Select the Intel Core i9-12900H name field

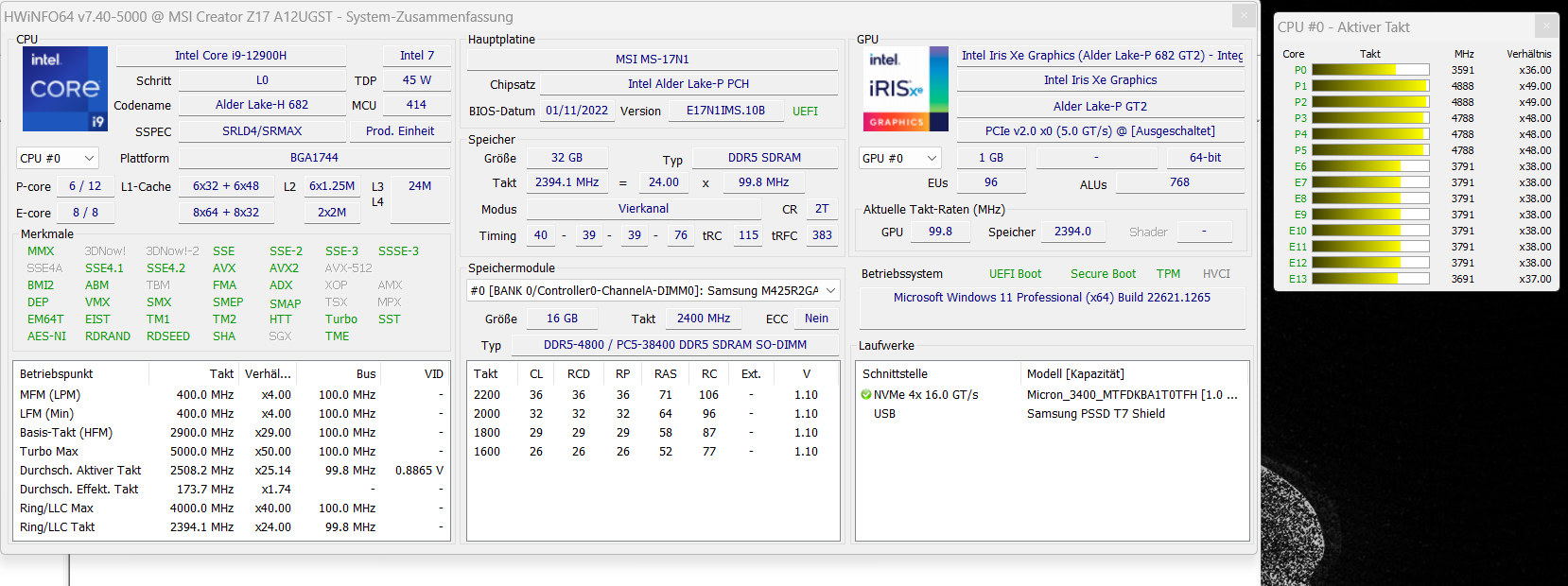point(231,56)
